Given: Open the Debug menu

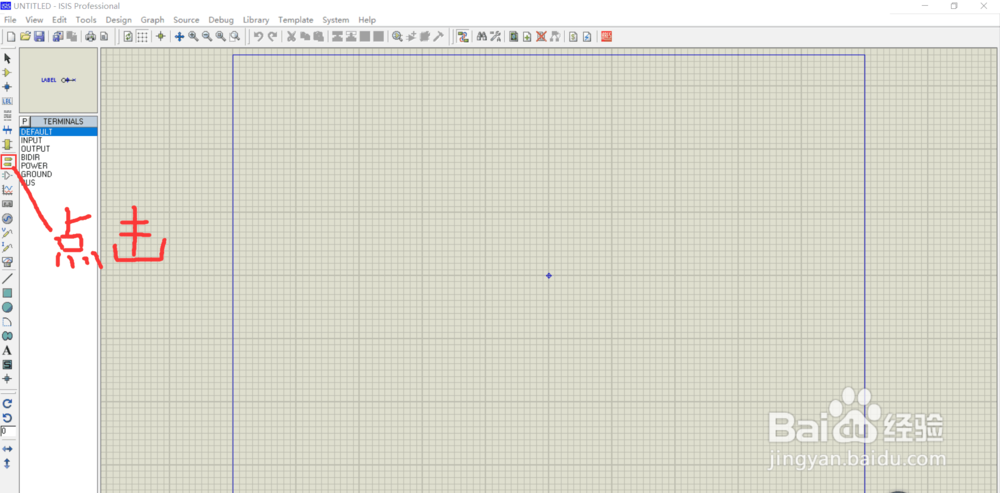Looking at the screenshot, I should pyautogui.click(x=221, y=20).
